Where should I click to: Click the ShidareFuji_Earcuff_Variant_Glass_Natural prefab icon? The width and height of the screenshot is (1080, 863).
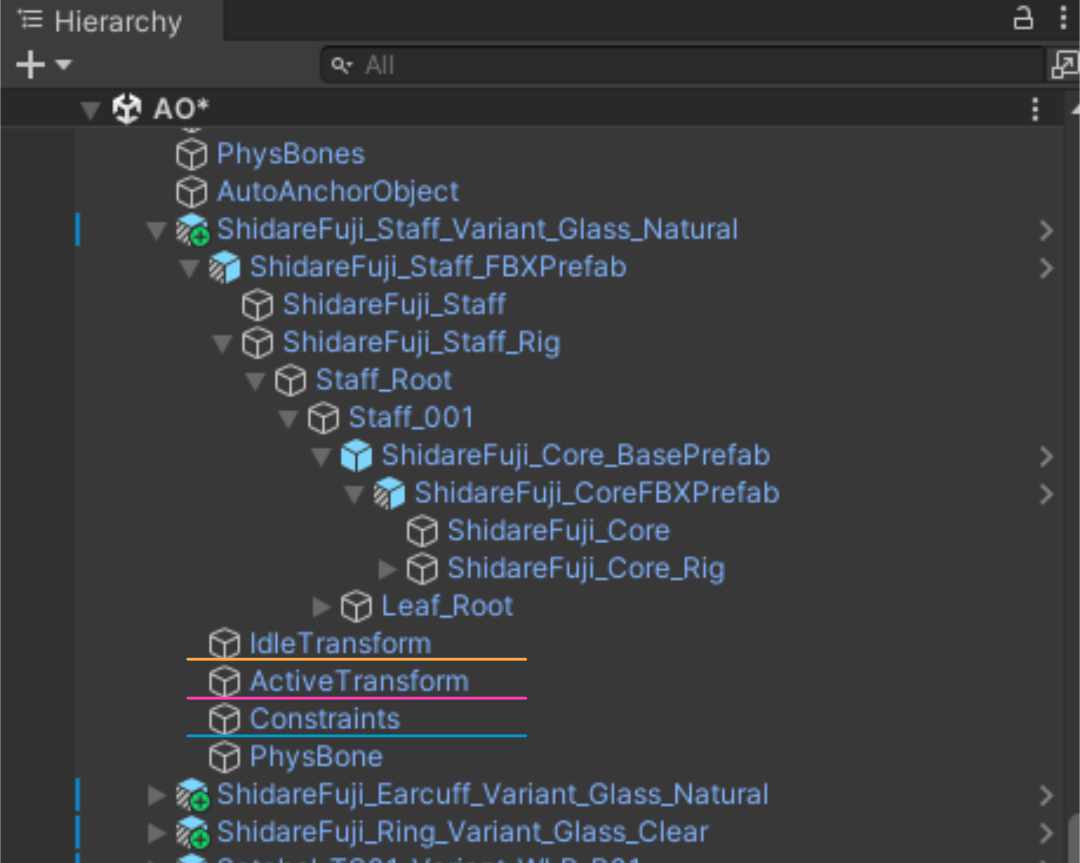(191, 795)
